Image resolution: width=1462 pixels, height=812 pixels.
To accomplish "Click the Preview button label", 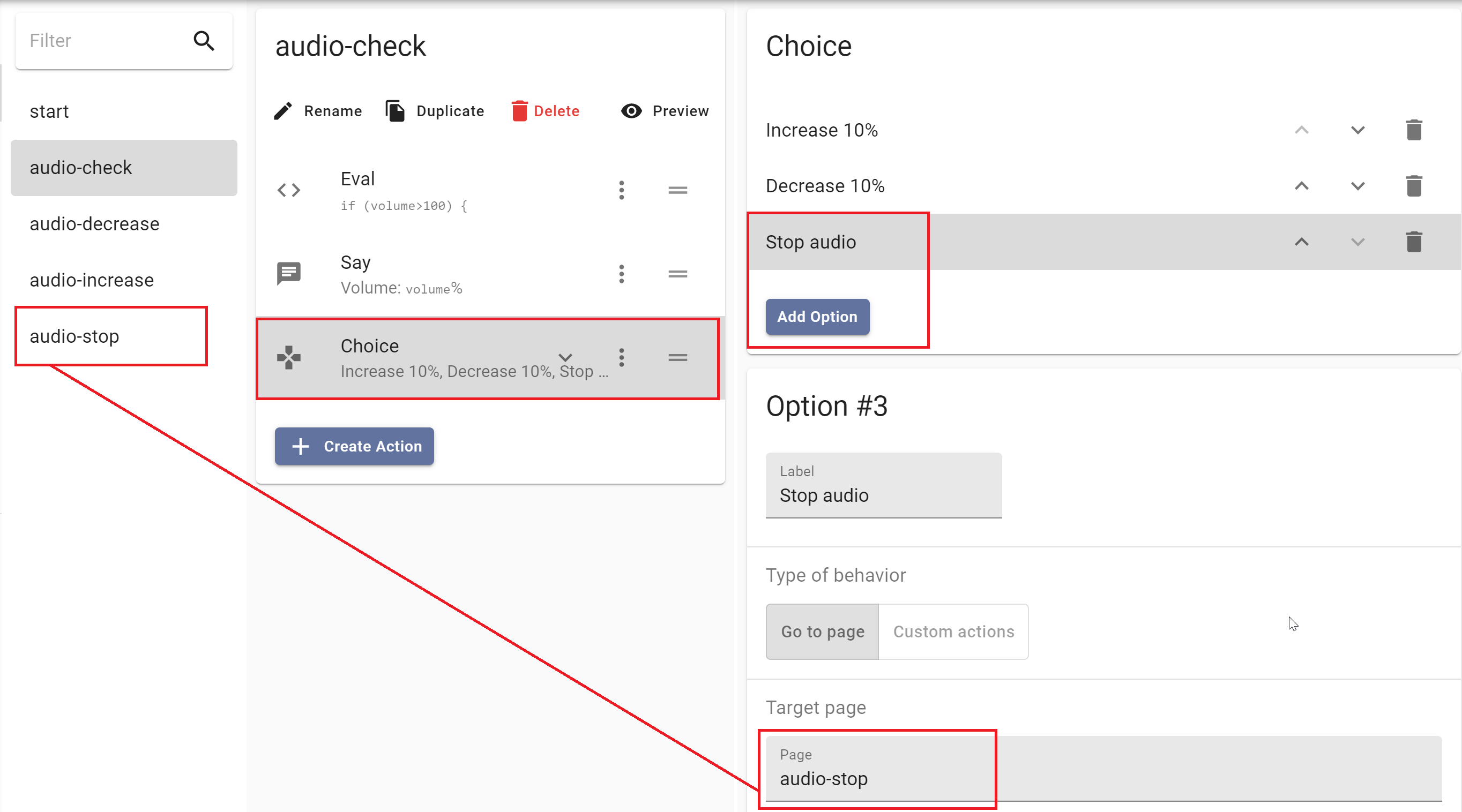I will 681,111.
